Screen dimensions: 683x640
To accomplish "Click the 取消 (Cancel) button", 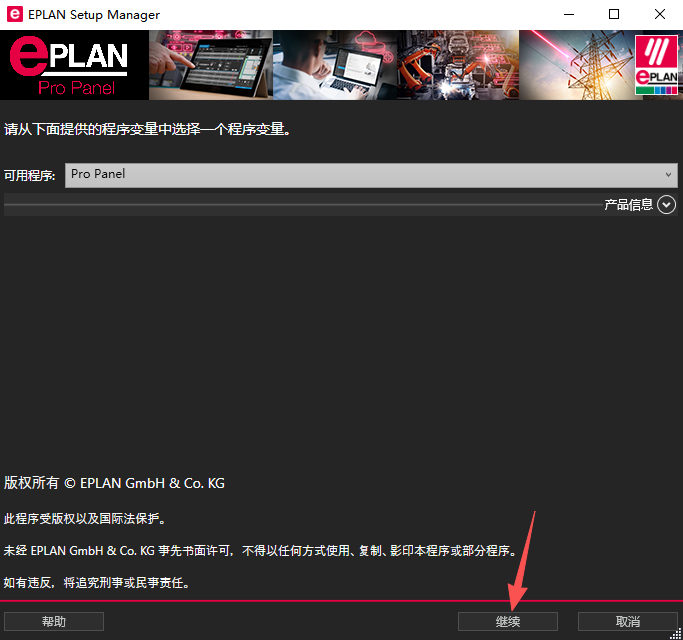I will [627, 621].
